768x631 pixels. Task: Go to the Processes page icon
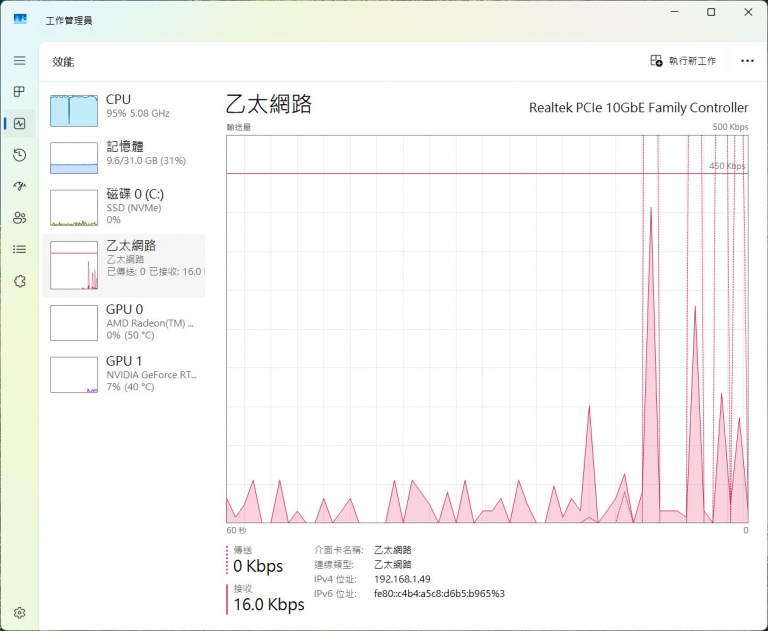click(x=19, y=92)
